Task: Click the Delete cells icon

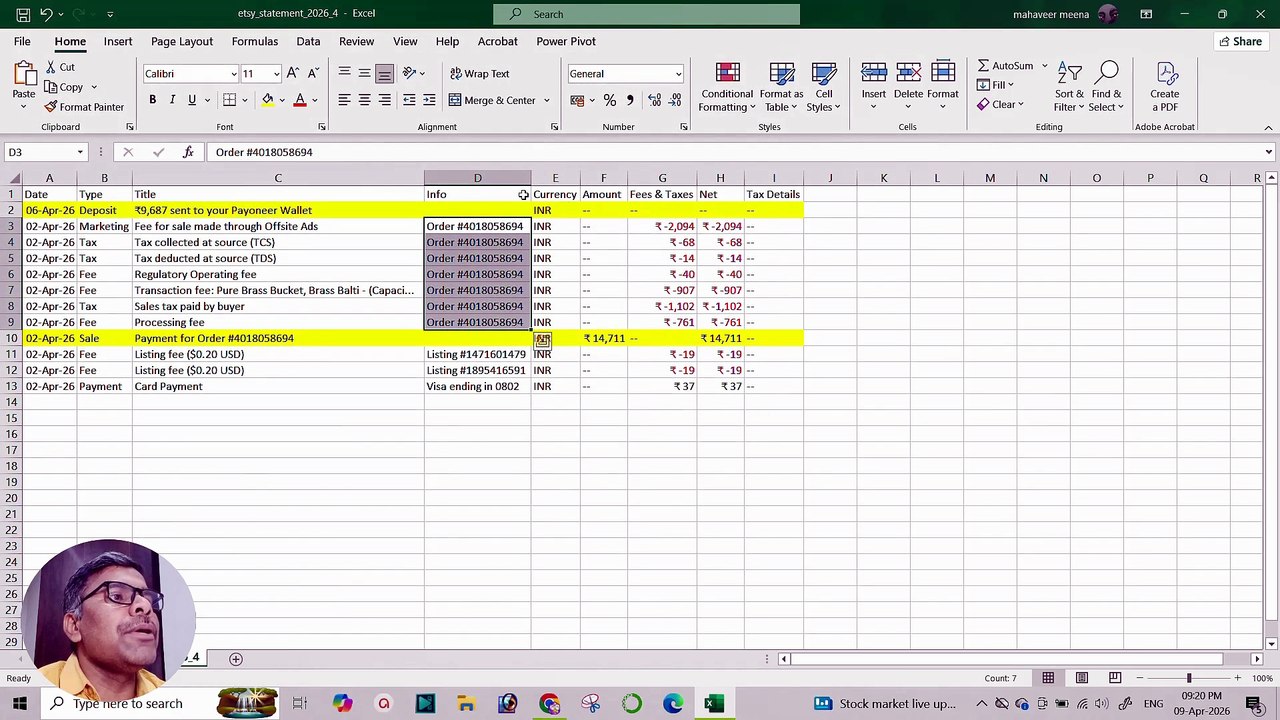Action: pos(908,73)
